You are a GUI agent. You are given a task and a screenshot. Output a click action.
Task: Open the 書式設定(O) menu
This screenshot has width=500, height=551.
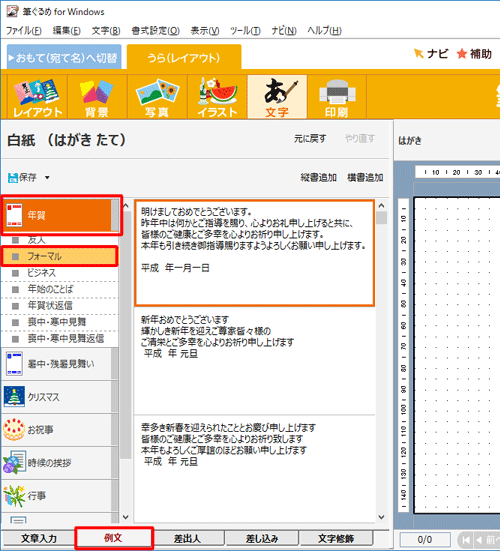[155, 31]
